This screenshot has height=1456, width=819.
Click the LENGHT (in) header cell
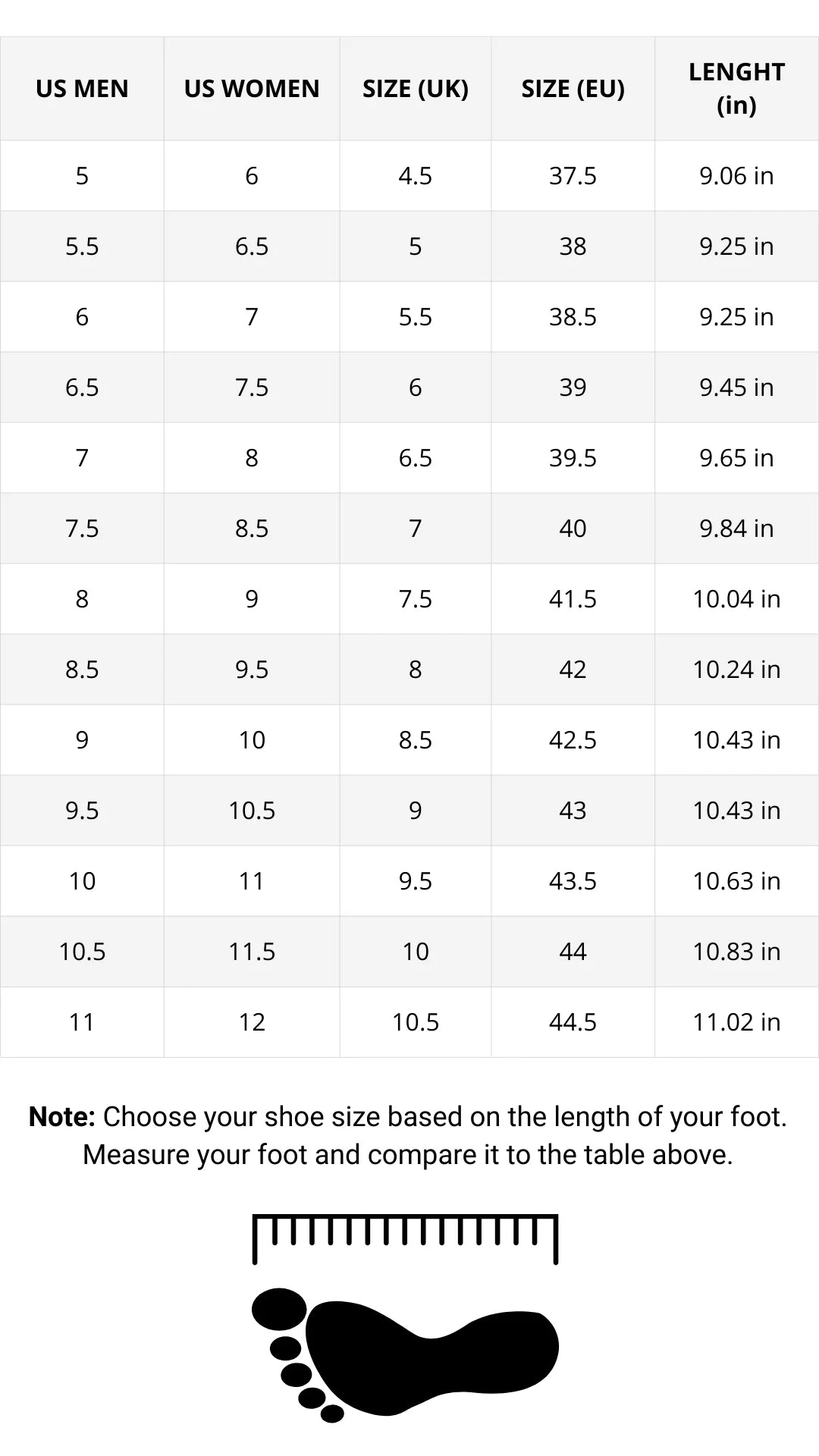(x=736, y=89)
